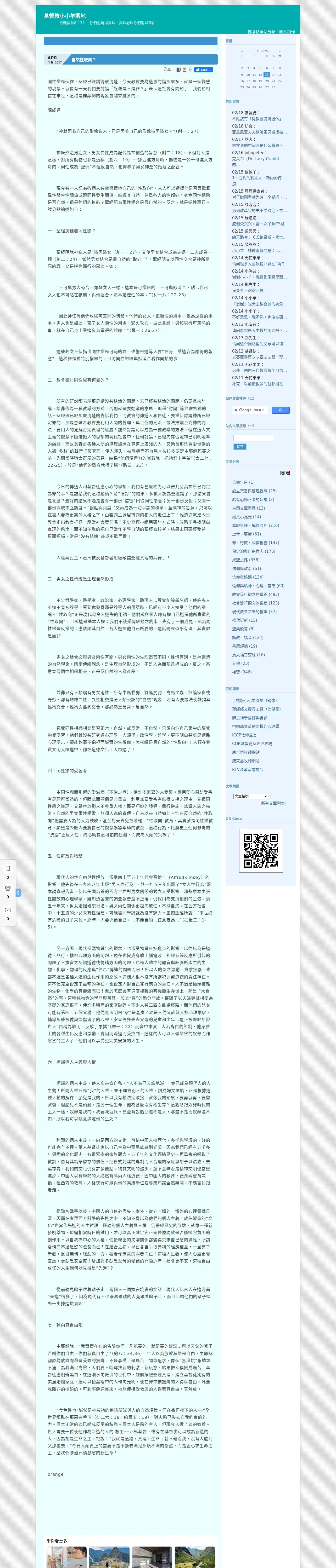Open link 康來昌牧師網站

pos(245,761)
